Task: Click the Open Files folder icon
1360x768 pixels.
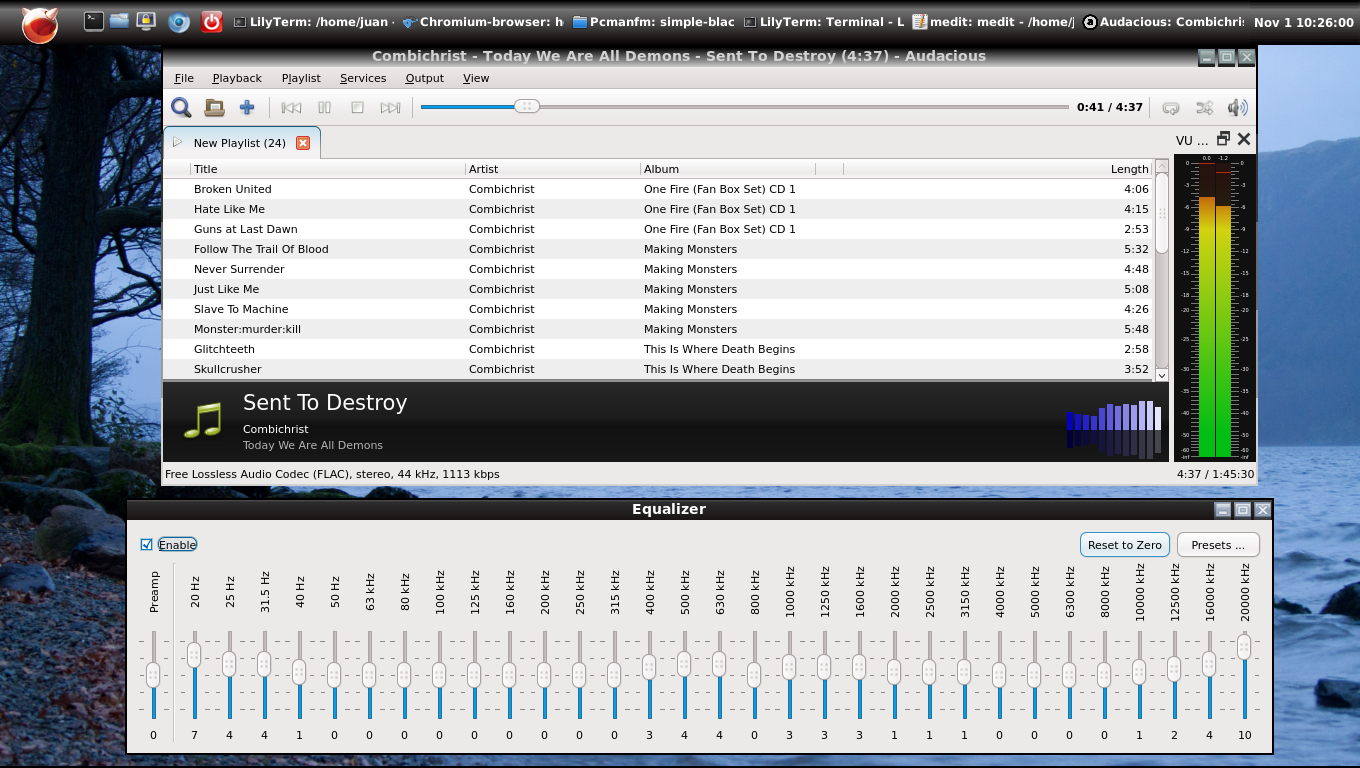Action: click(x=214, y=108)
